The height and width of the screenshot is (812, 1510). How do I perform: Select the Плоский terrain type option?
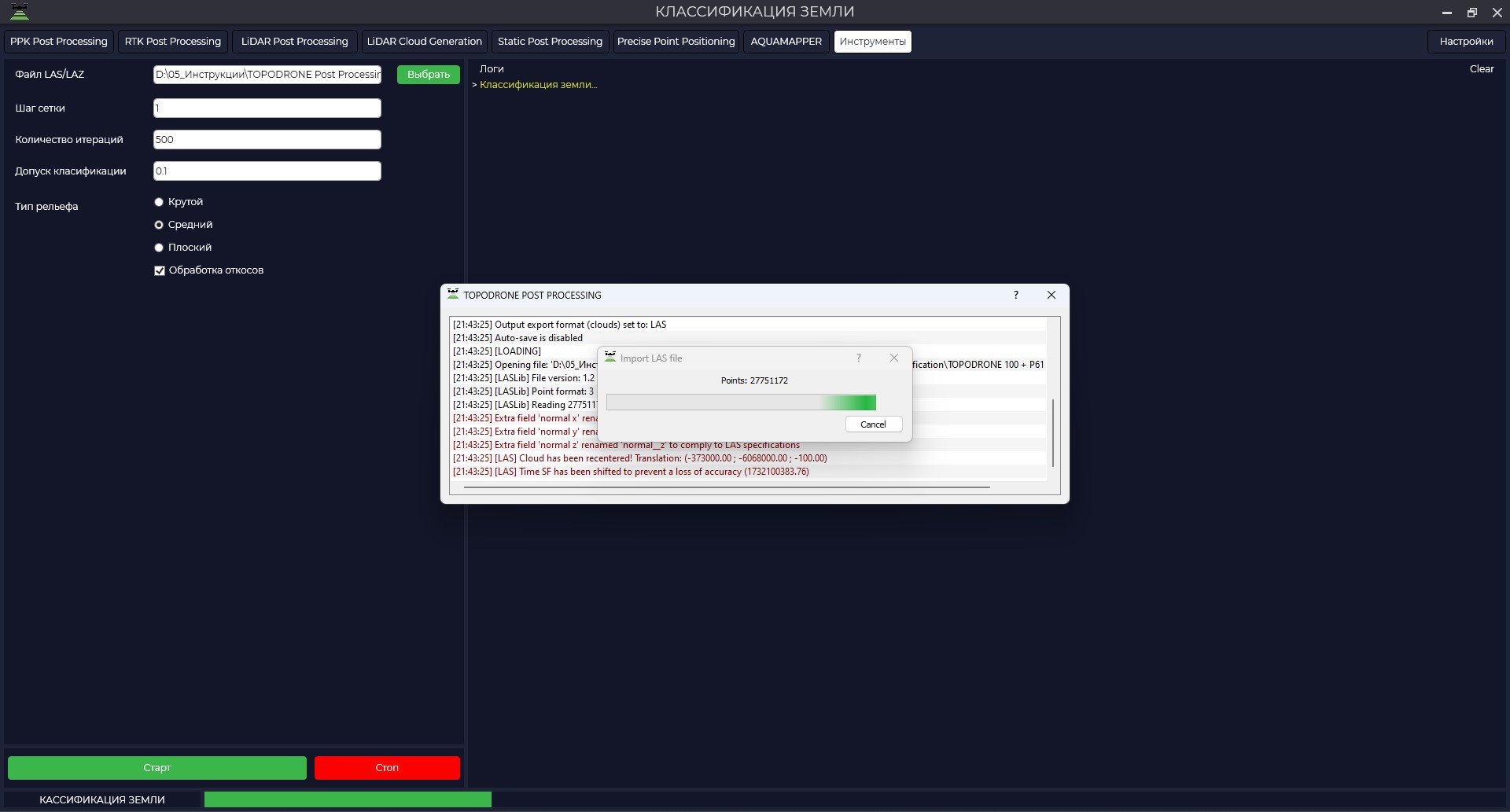coord(159,248)
